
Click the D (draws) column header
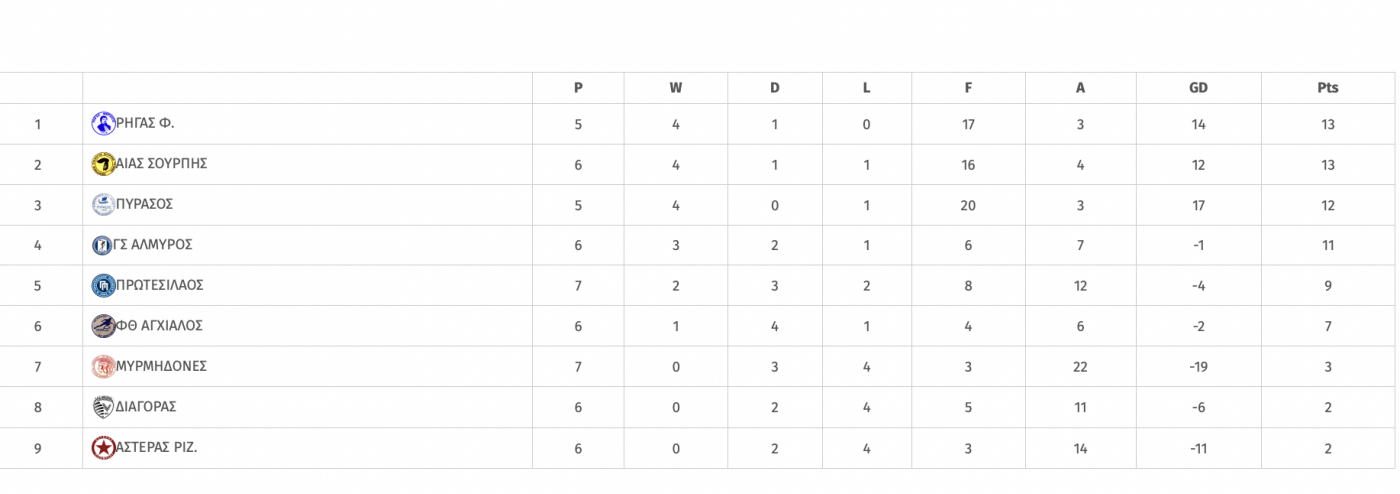(775, 88)
